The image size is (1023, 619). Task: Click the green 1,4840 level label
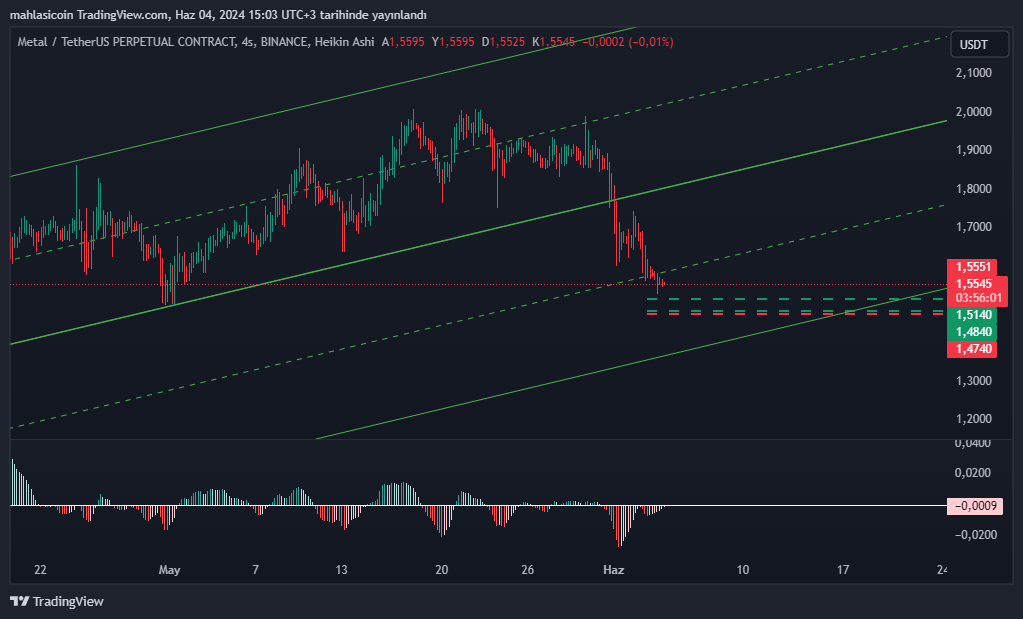click(x=972, y=332)
